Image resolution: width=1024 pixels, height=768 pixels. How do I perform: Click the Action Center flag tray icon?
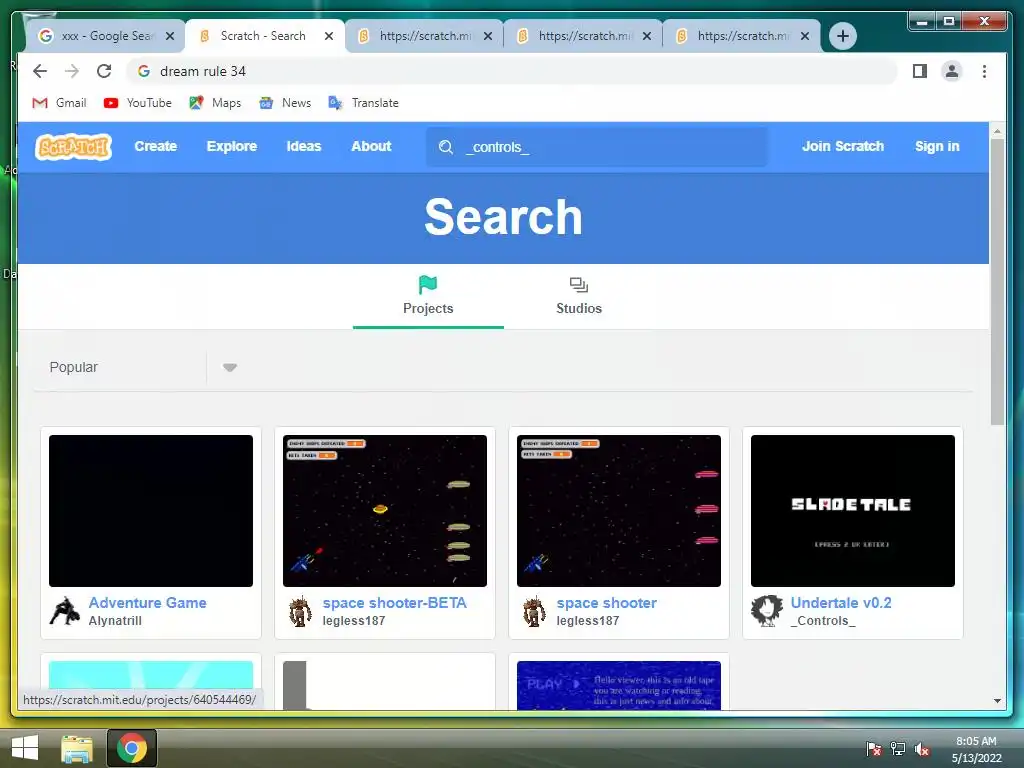pyautogui.click(x=873, y=749)
